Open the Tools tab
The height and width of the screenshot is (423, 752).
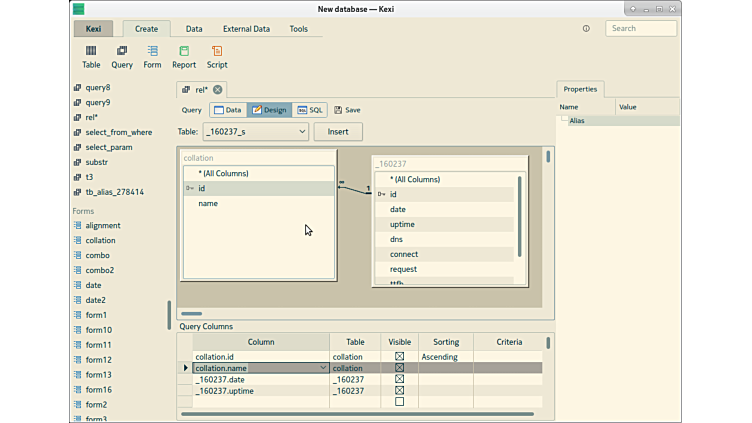coord(298,29)
